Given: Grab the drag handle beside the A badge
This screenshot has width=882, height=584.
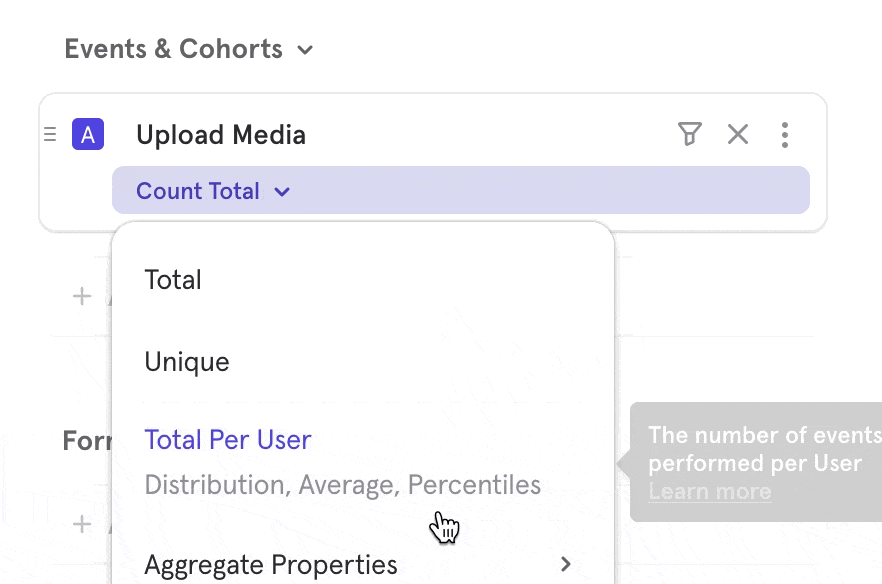Looking at the screenshot, I should point(50,135).
